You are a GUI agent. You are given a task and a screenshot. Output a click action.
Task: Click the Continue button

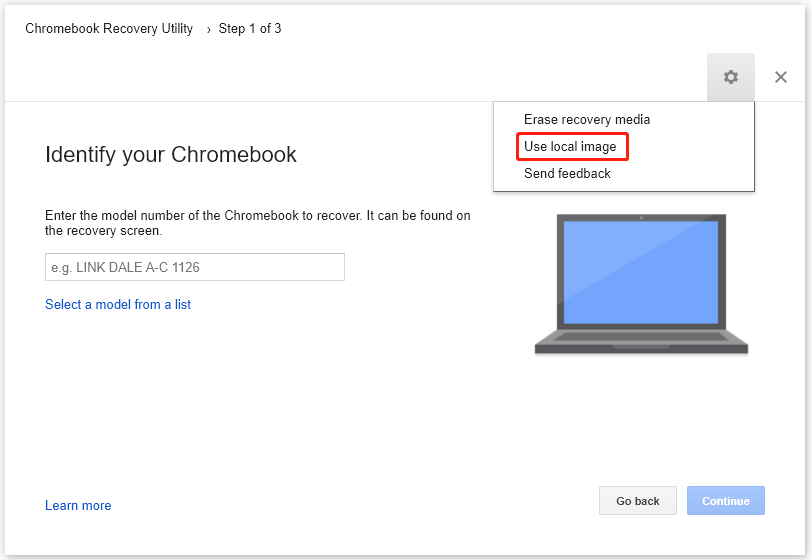tap(726, 501)
